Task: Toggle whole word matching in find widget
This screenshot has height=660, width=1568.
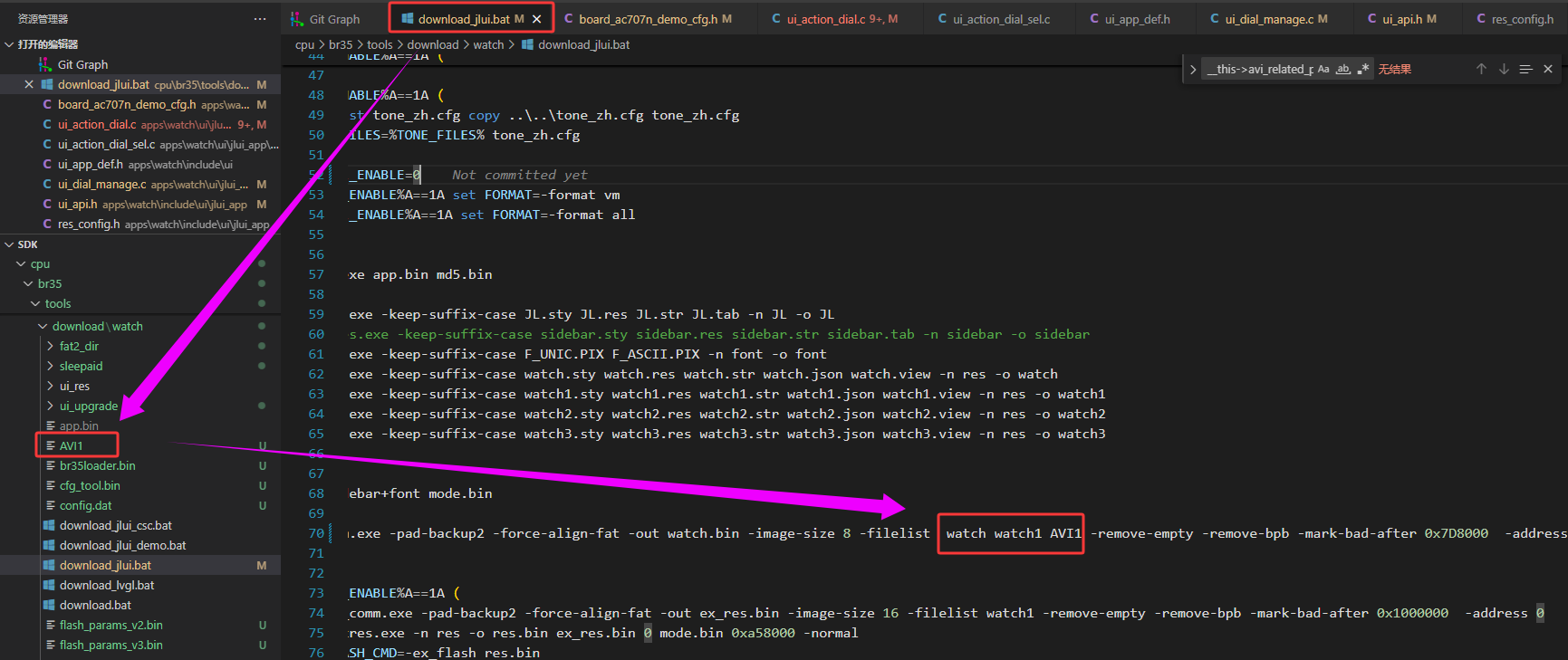Action: [x=1343, y=69]
